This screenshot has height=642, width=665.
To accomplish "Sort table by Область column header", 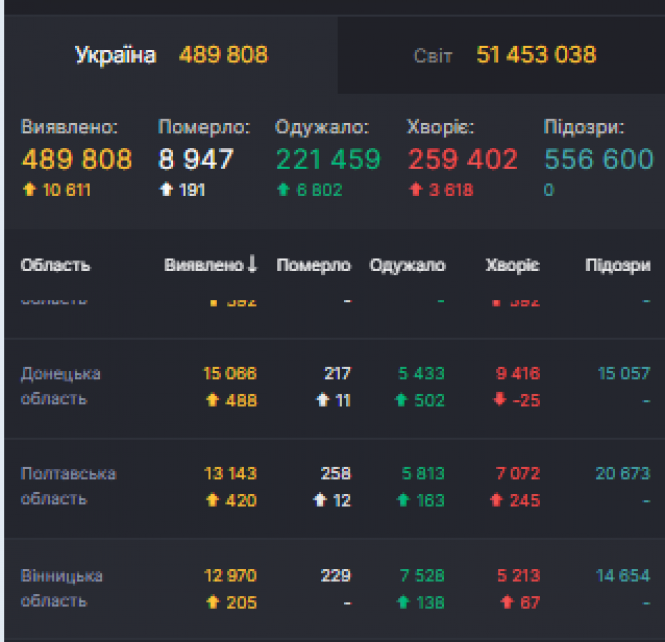I will point(55,266).
